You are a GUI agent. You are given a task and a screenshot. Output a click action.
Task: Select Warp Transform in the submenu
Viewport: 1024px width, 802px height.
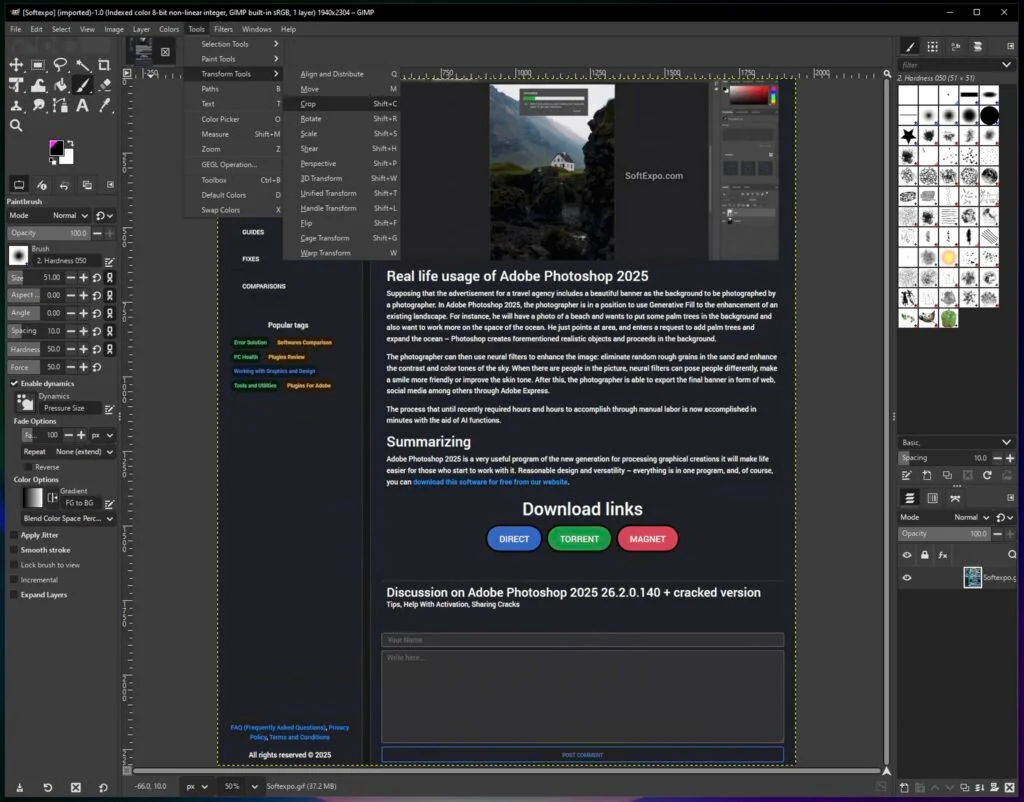tap(327, 252)
